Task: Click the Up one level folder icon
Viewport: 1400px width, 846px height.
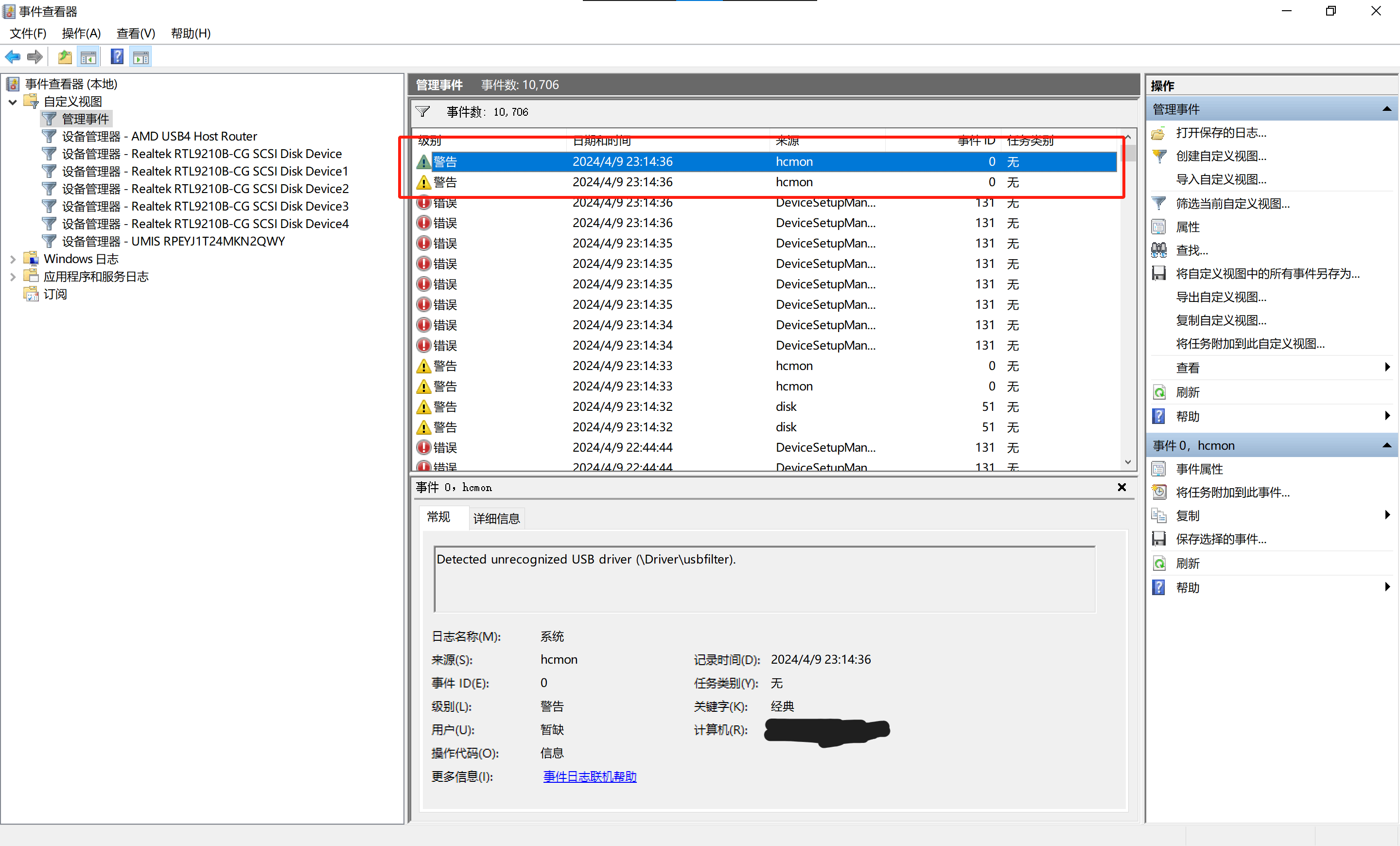Action: (x=65, y=57)
